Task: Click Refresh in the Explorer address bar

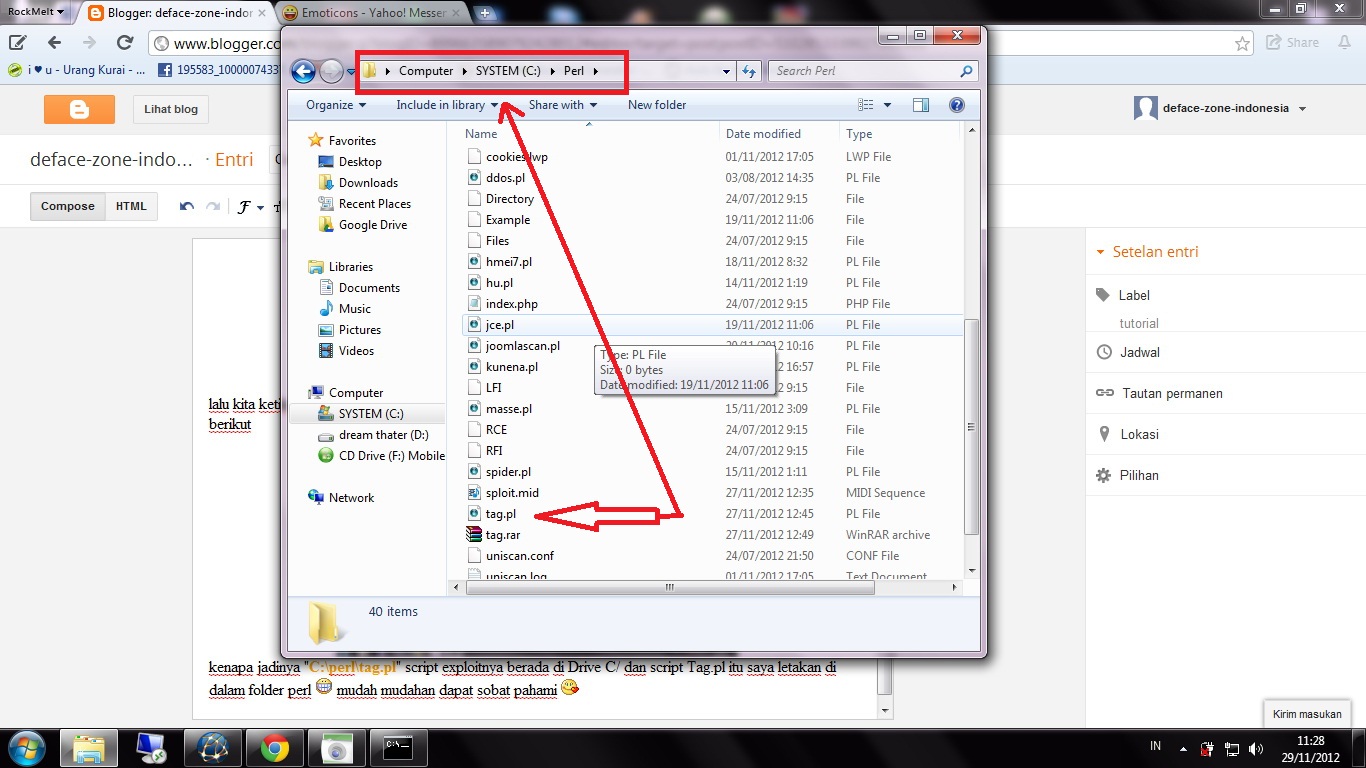Action: (748, 71)
